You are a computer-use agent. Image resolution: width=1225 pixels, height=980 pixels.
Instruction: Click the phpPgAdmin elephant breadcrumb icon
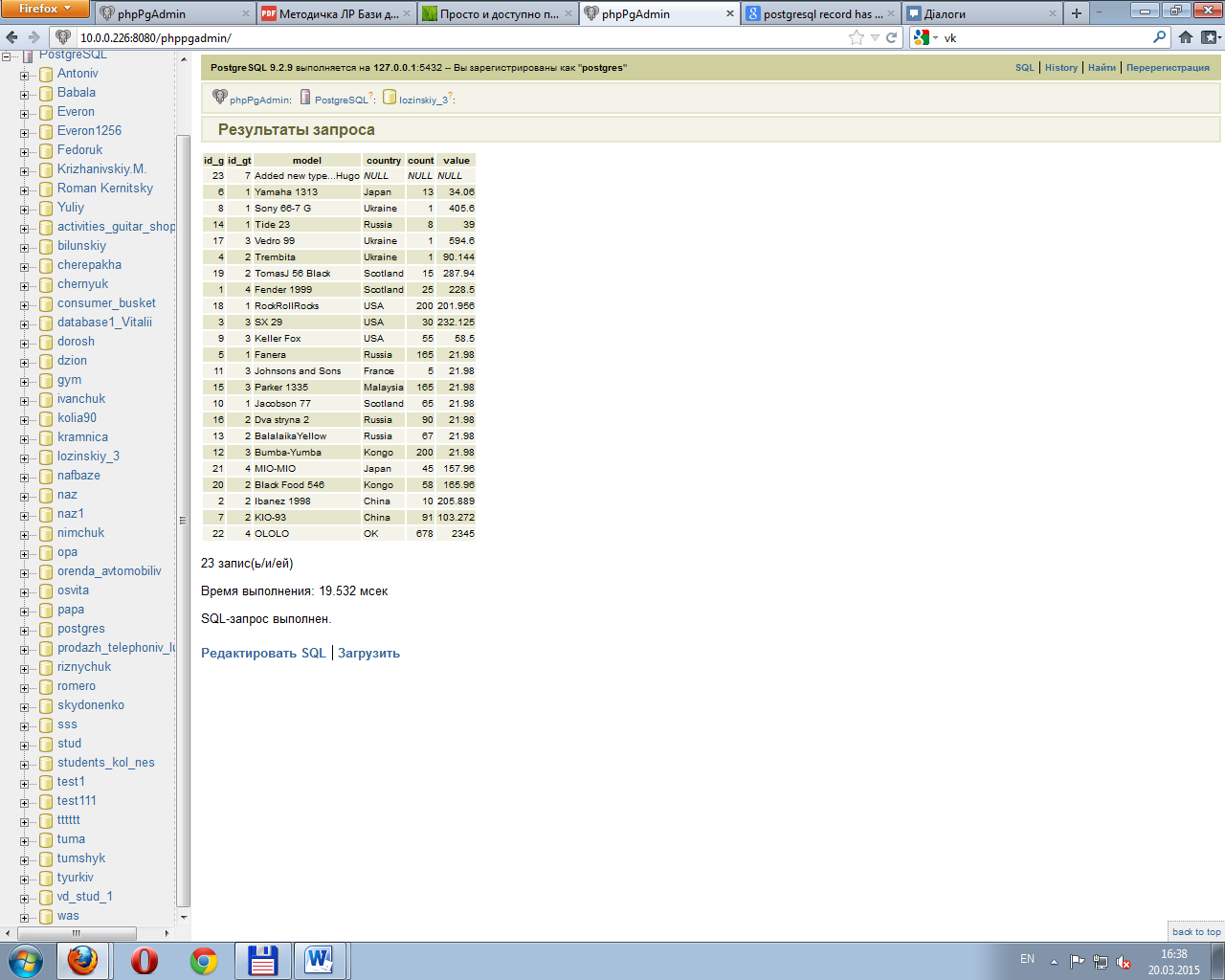220,97
